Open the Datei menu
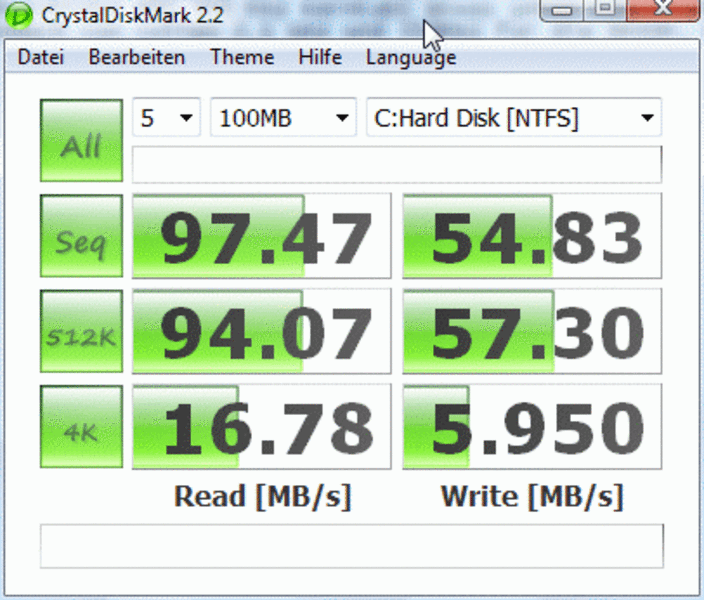The height and width of the screenshot is (600, 704). tap(40, 57)
